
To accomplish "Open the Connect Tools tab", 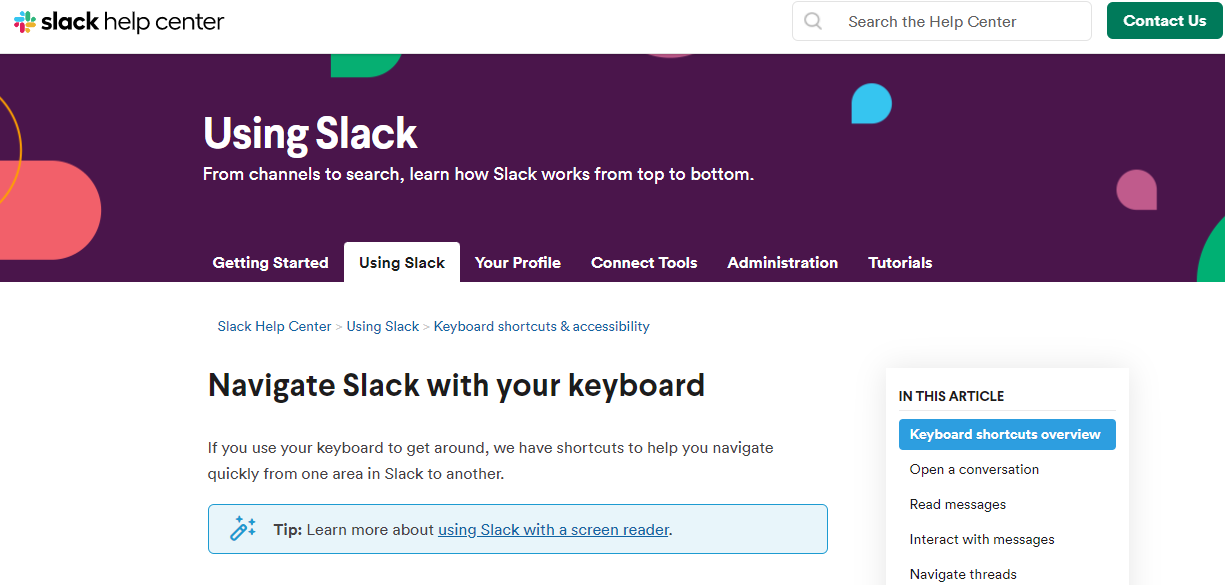I will tap(644, 262).
